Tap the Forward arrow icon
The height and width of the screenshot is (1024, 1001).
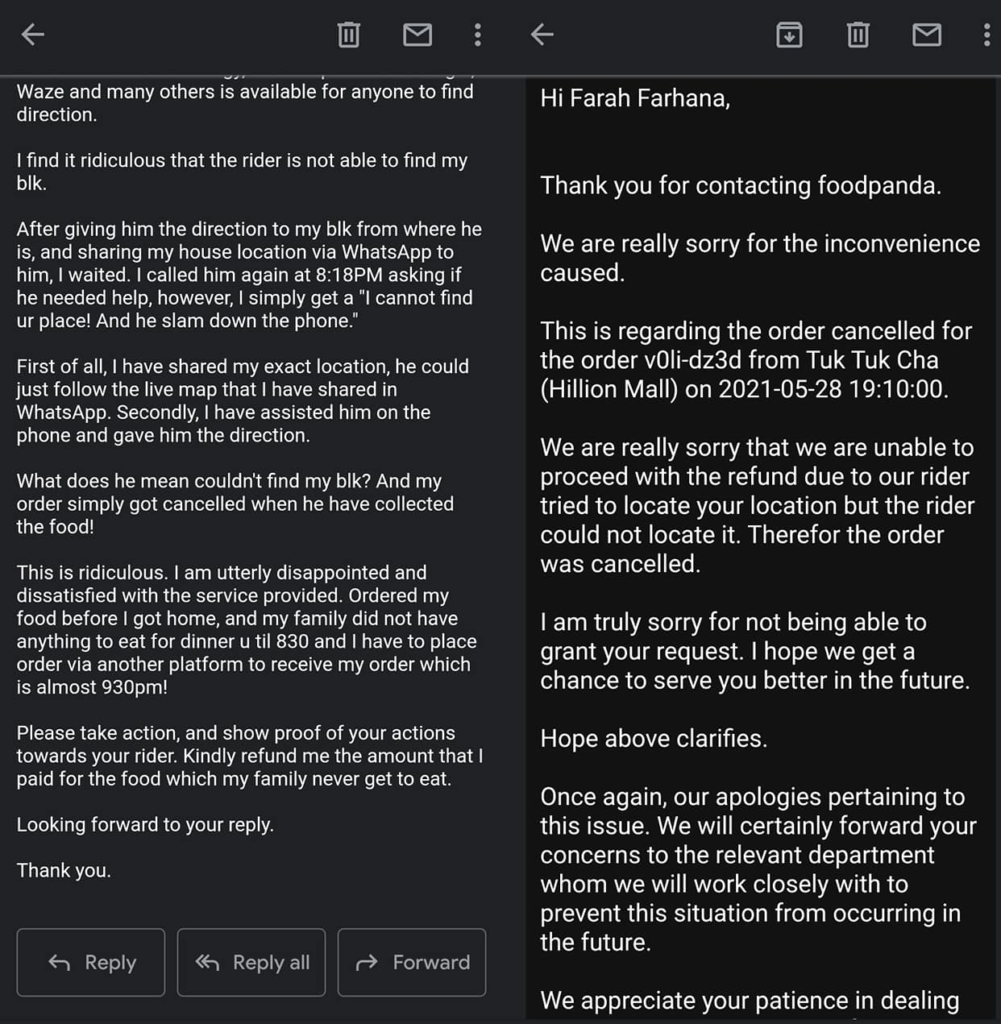(x=367, y=962)
